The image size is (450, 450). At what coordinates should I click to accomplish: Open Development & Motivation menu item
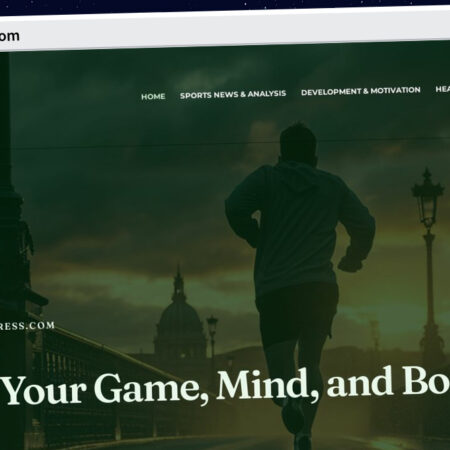coord(361,91)
